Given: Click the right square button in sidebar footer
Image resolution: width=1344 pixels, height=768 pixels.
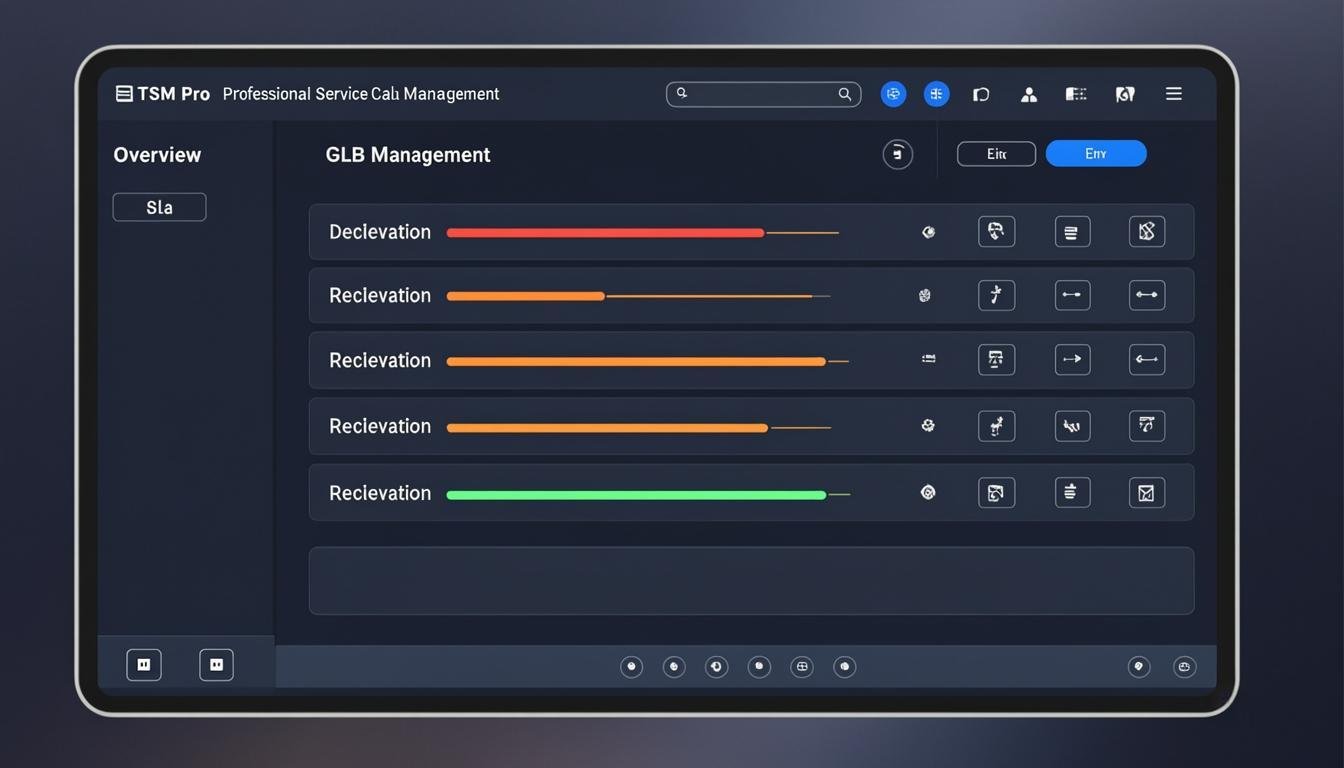Looking at the screenshot, I should click(216, 665).
